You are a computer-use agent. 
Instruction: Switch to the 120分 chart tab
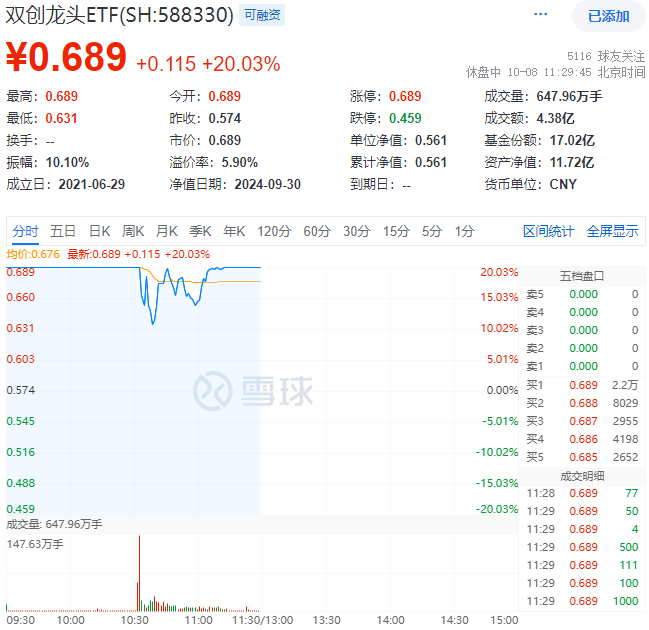click(x=274, y=231)
